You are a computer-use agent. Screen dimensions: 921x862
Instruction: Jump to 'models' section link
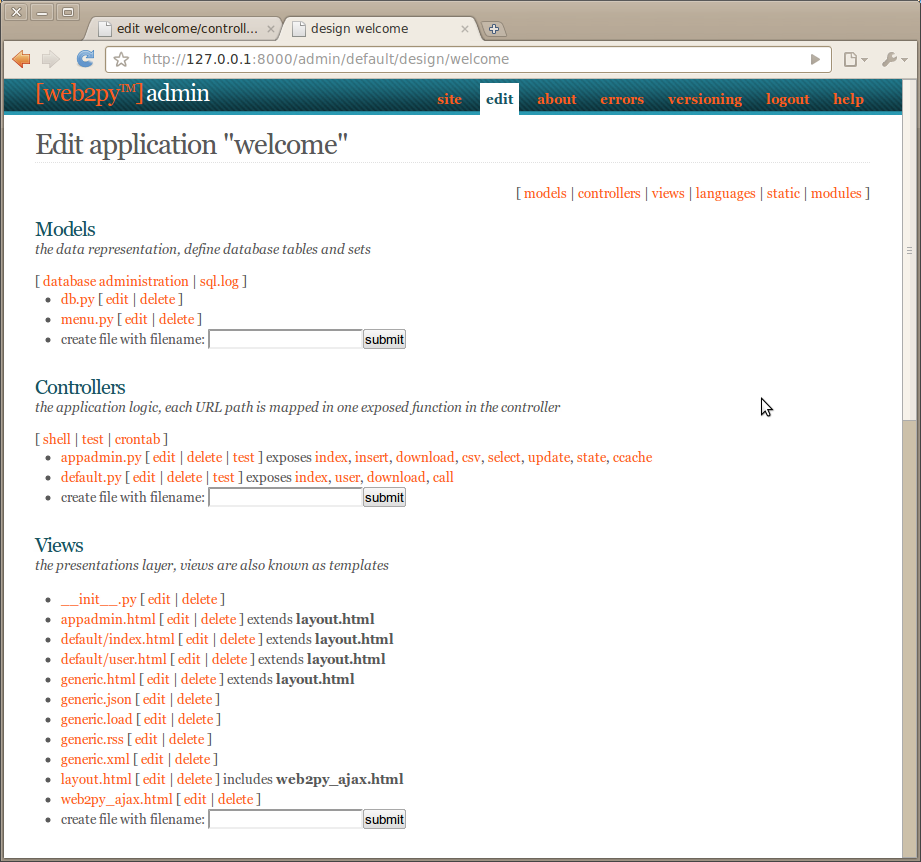(545, 194)
